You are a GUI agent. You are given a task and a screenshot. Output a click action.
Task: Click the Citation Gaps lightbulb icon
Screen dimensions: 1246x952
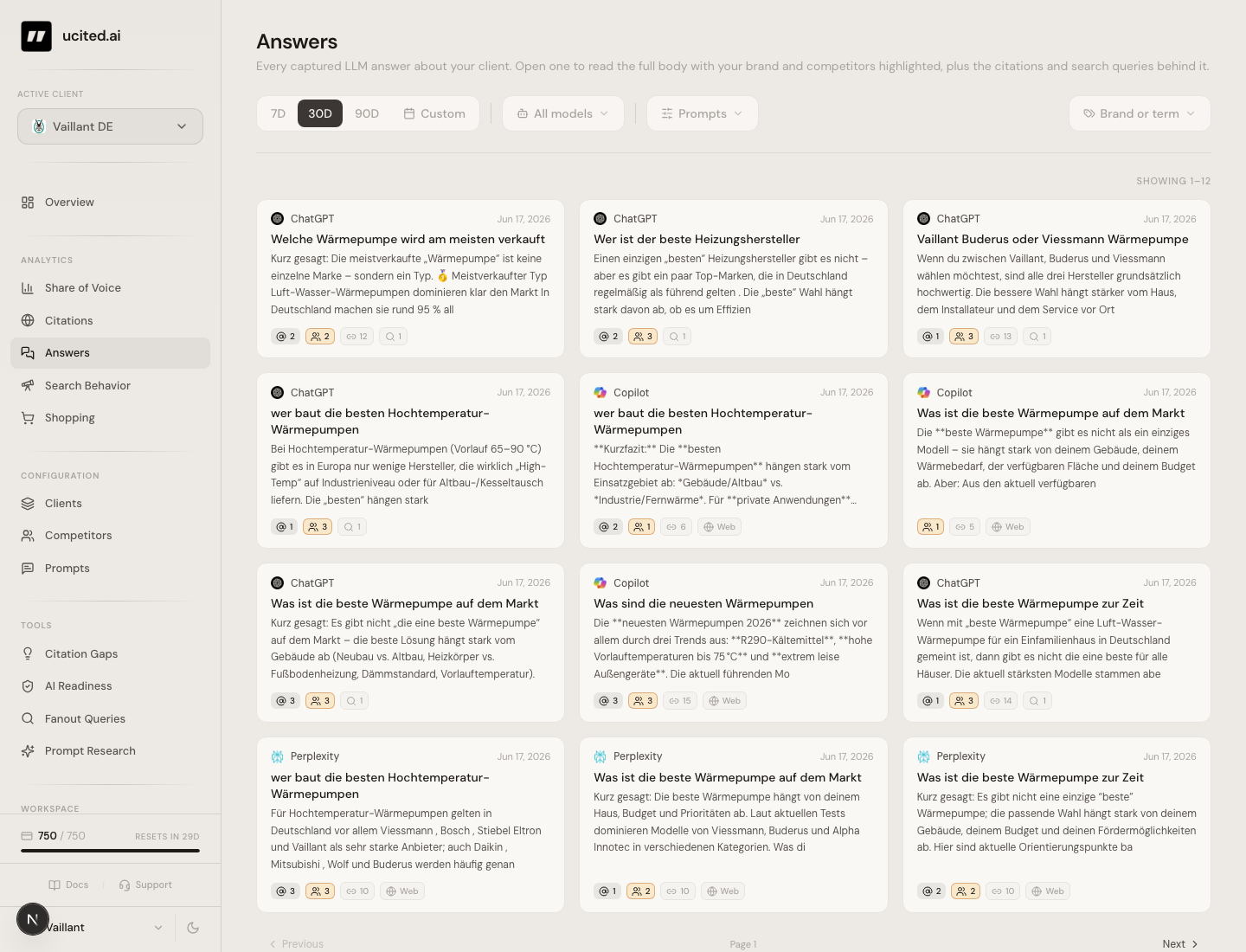pos(28,654)
